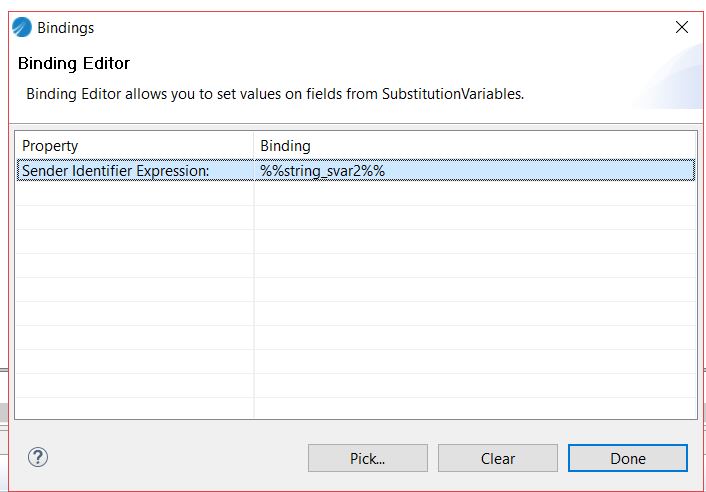
Task: Click the Binding Editor heading
Action: point(74,64)
